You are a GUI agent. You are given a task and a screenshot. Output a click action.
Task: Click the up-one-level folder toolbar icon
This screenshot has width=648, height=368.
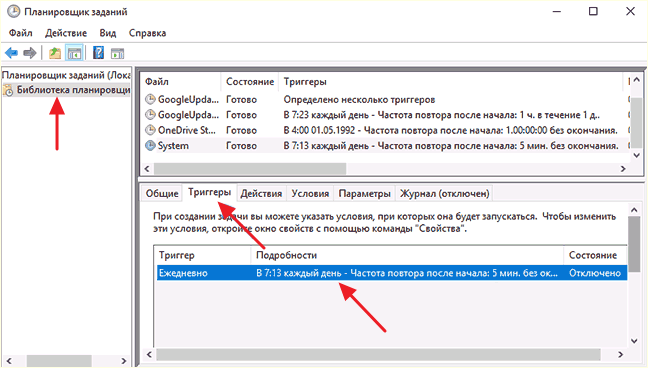pyautogui.click(x=55, y=53)
